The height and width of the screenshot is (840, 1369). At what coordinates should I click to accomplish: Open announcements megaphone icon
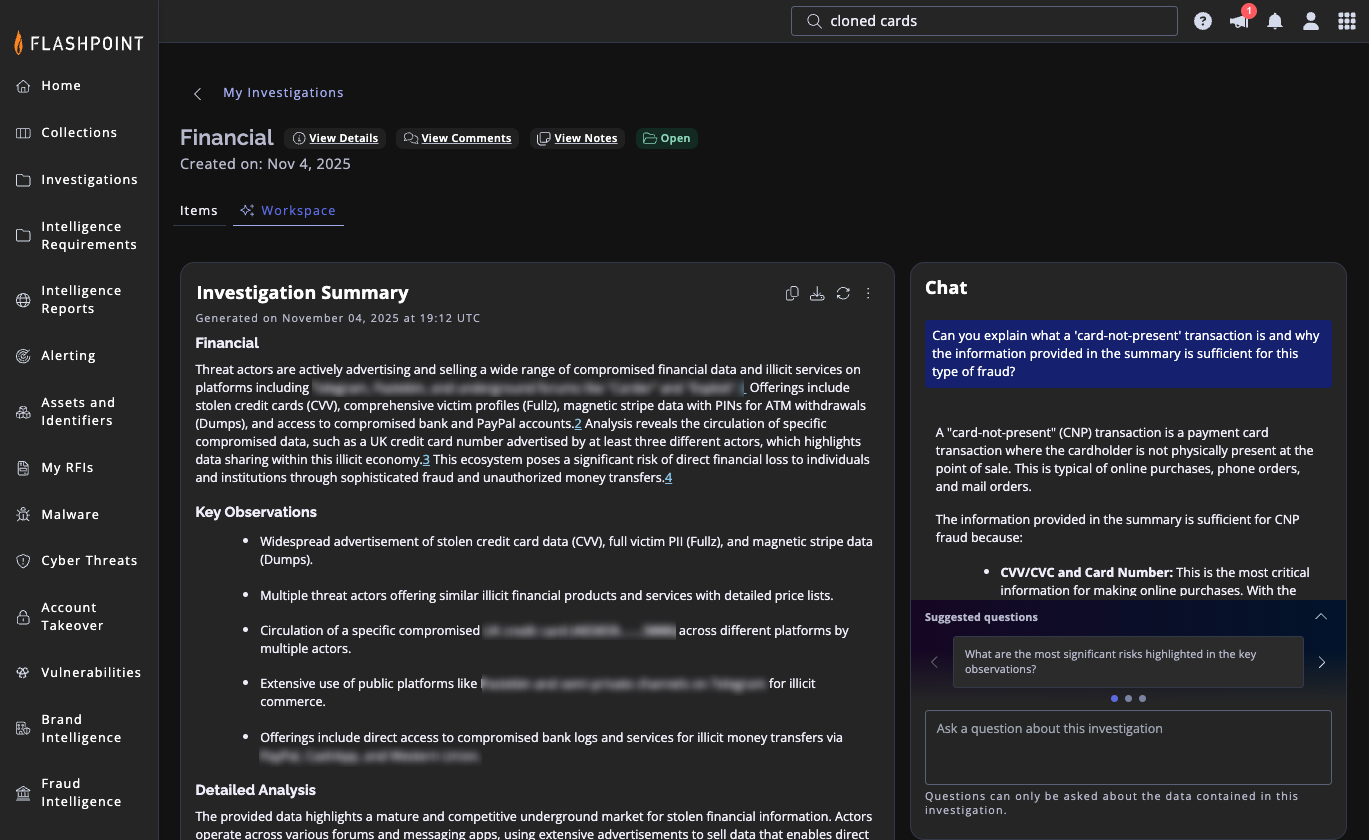click(1239, 21)
